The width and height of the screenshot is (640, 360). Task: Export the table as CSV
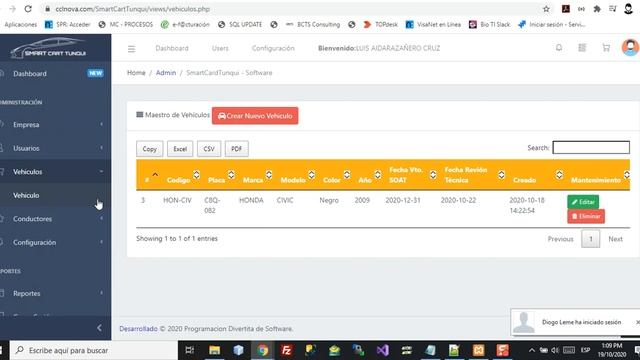[x=209, y=149]
